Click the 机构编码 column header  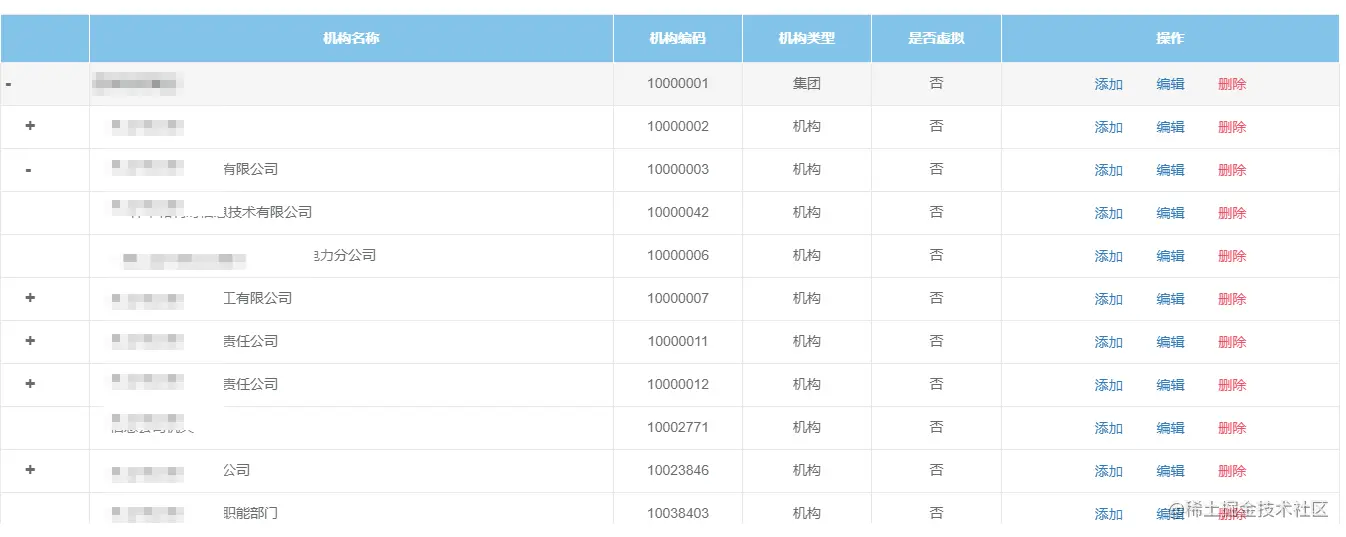[677, 39]
